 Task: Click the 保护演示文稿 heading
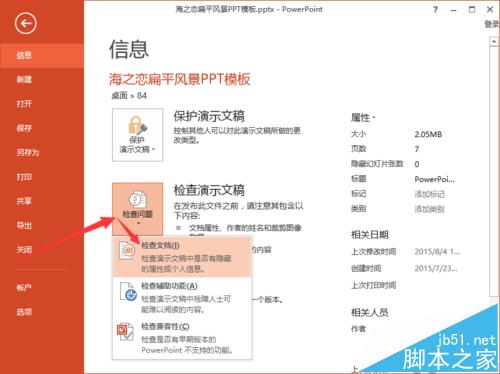click(209, 116)
